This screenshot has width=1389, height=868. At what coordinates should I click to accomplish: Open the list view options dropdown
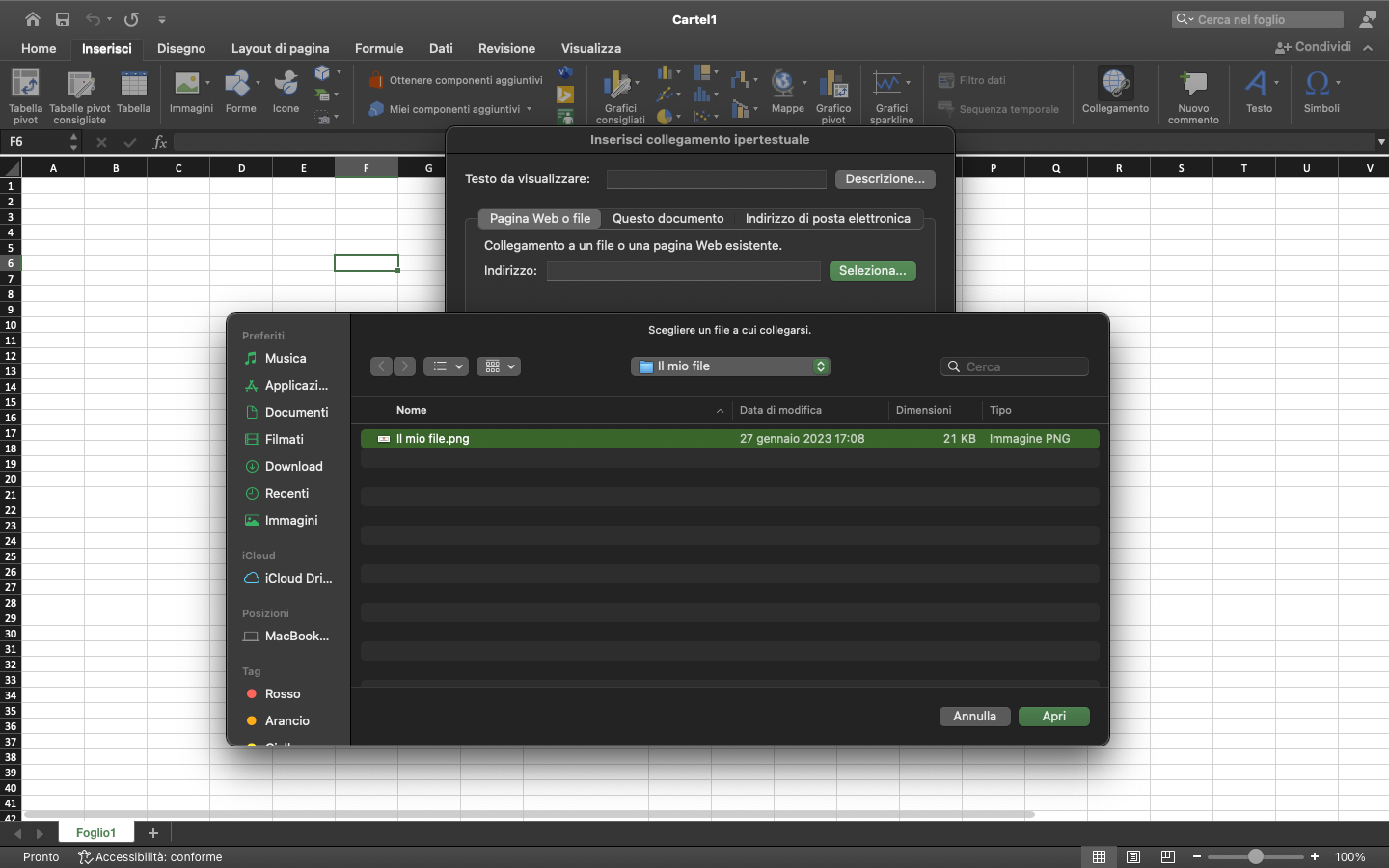click(446, 366)
